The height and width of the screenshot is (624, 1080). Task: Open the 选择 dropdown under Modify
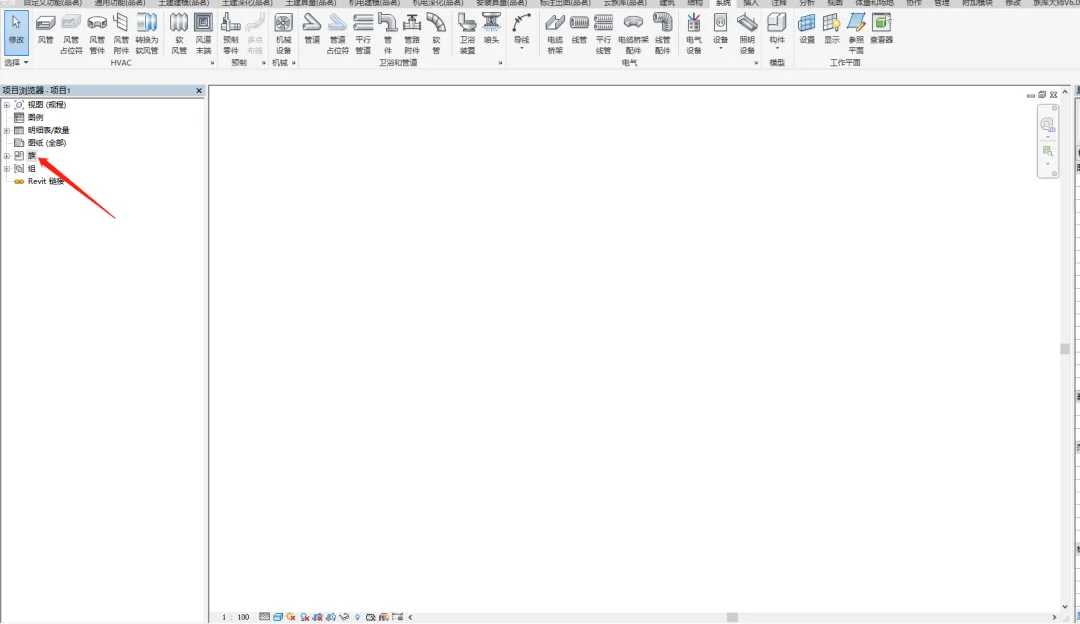[17, 63]
